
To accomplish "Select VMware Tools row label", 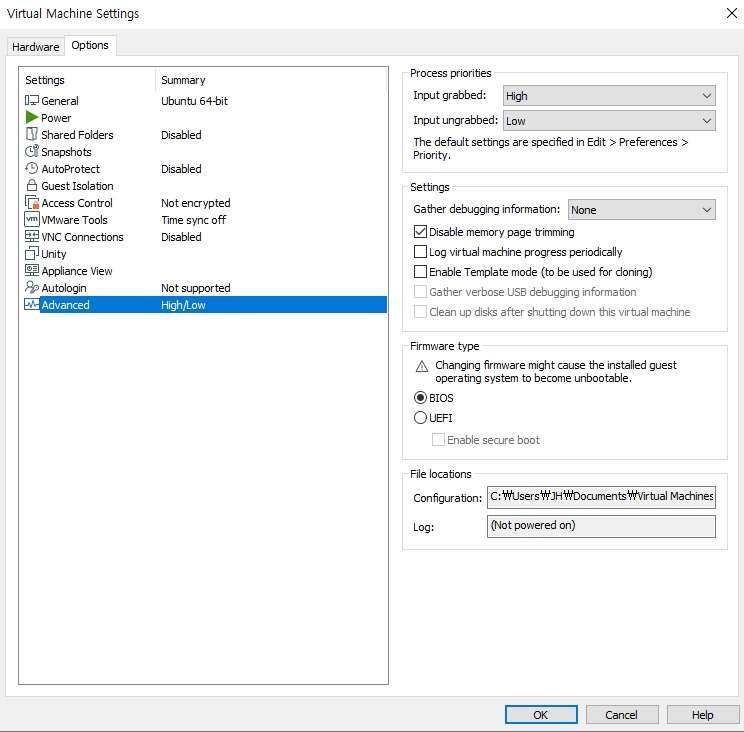I will (x=74, y=220).
